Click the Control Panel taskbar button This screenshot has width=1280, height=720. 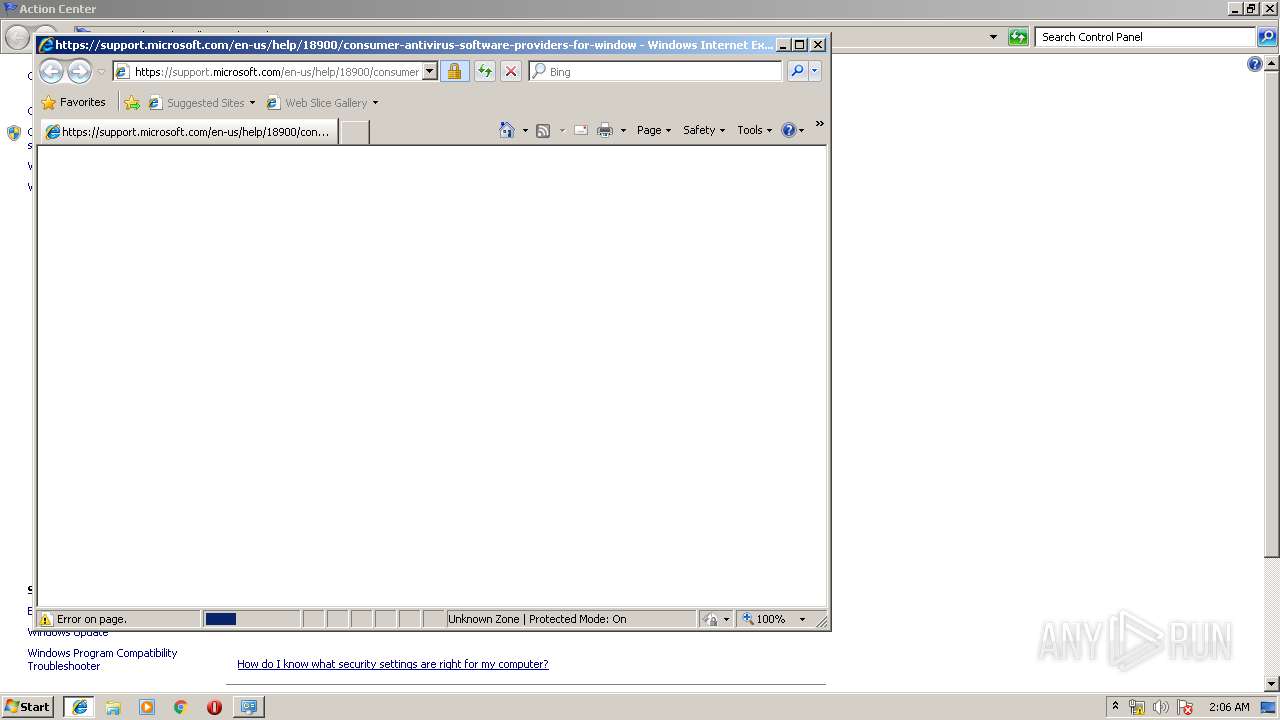pyautogui.click(x=249, y=707)
